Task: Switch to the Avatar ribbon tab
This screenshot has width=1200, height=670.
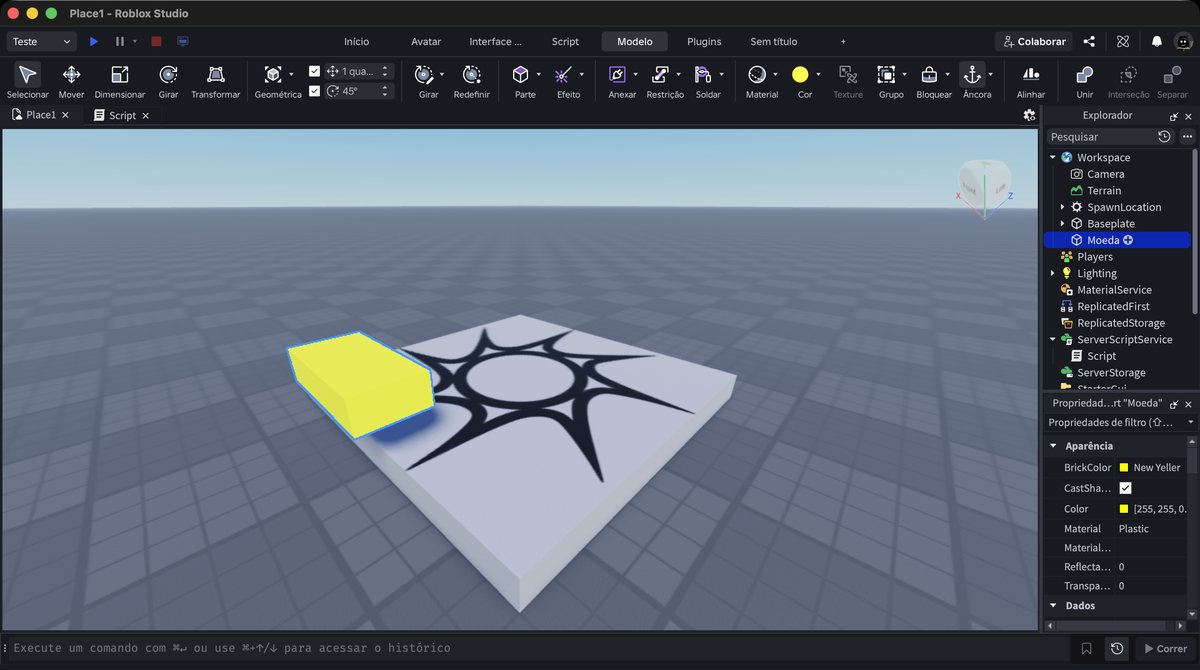Action: [x=426, y=41]
